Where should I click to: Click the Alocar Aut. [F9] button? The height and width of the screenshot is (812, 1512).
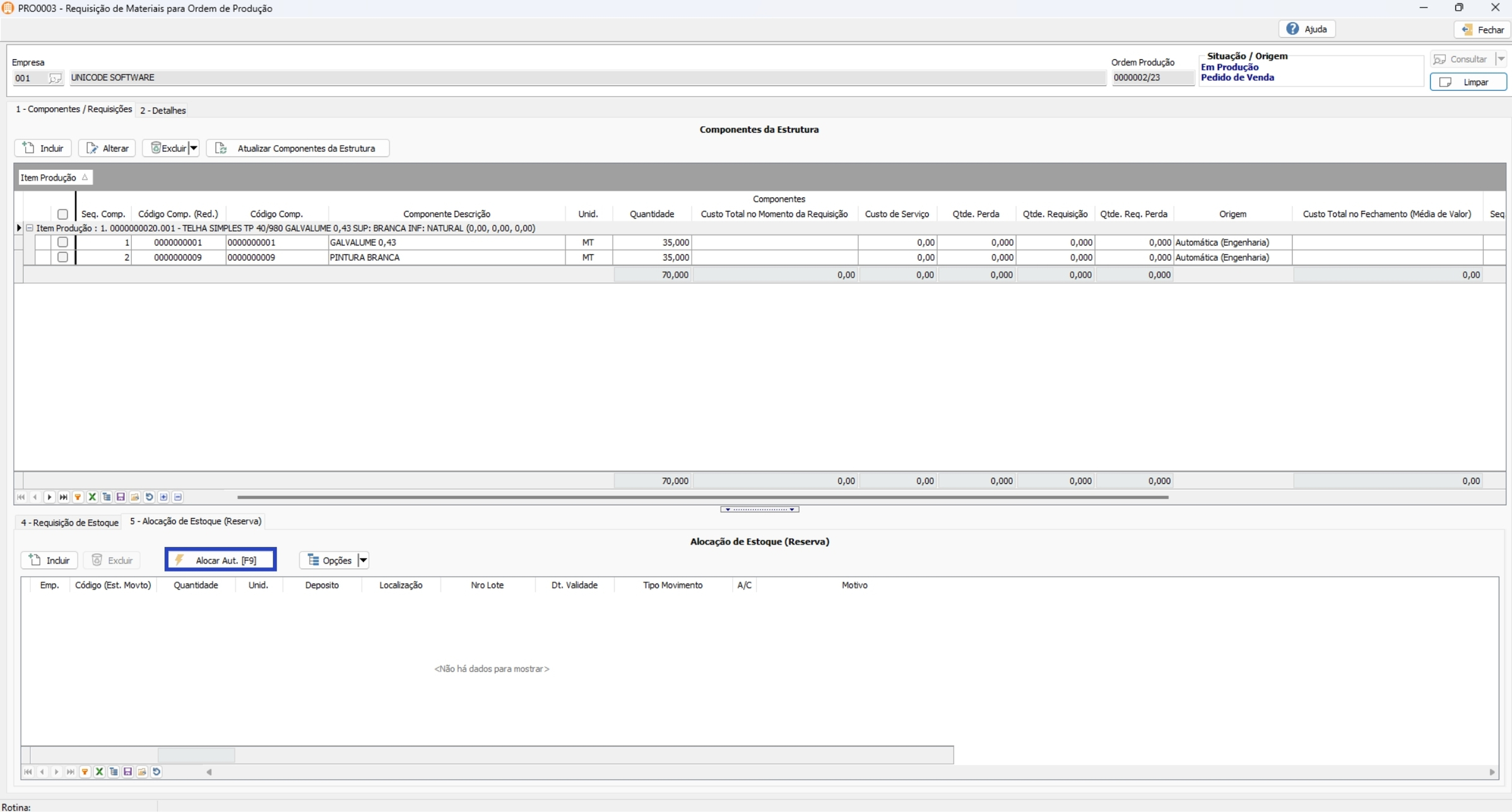point(220,560)
